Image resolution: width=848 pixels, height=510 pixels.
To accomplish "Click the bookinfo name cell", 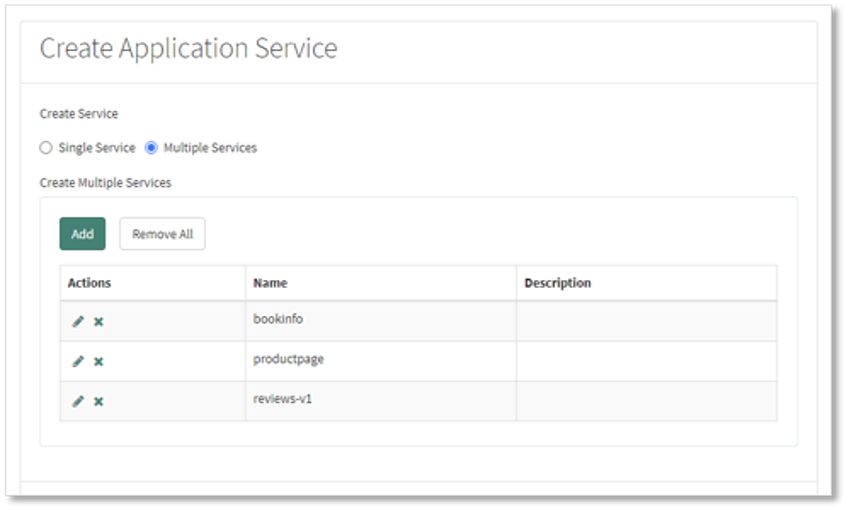I will click(x=381, y=321).
